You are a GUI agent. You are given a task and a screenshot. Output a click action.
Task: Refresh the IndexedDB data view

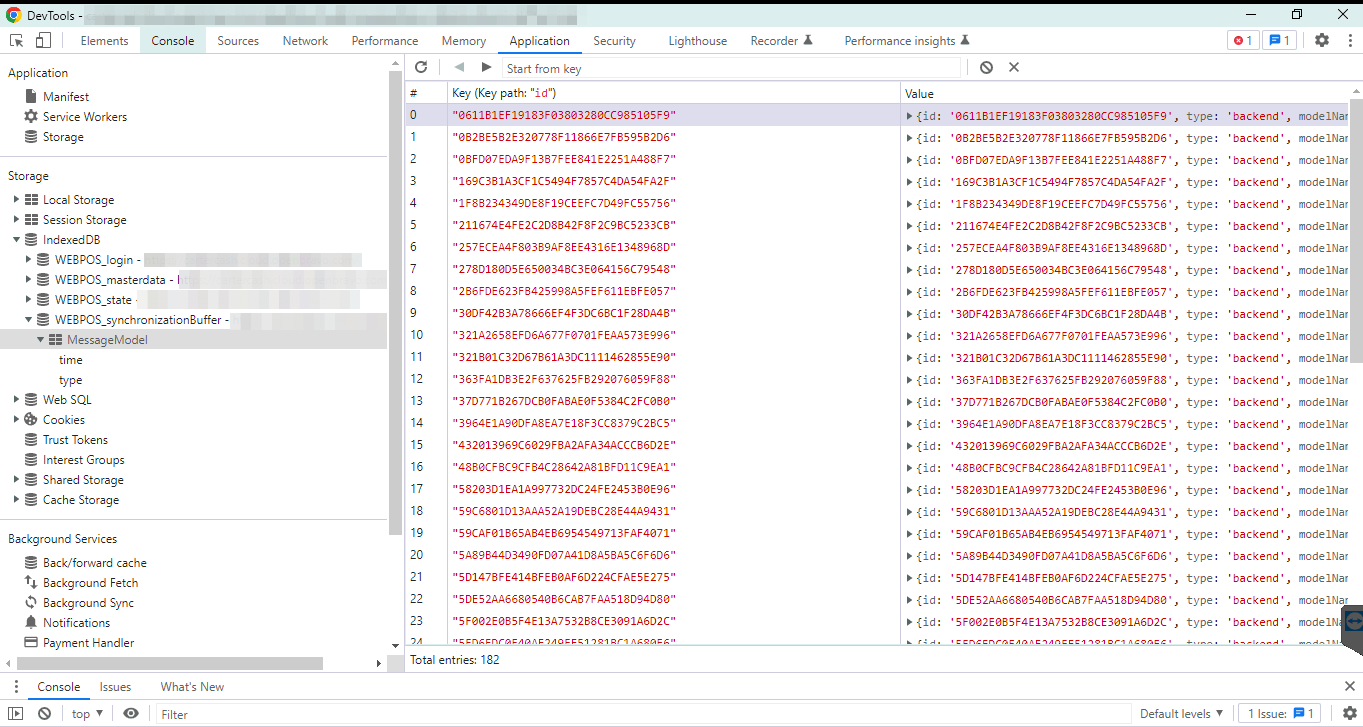[421, 67]
